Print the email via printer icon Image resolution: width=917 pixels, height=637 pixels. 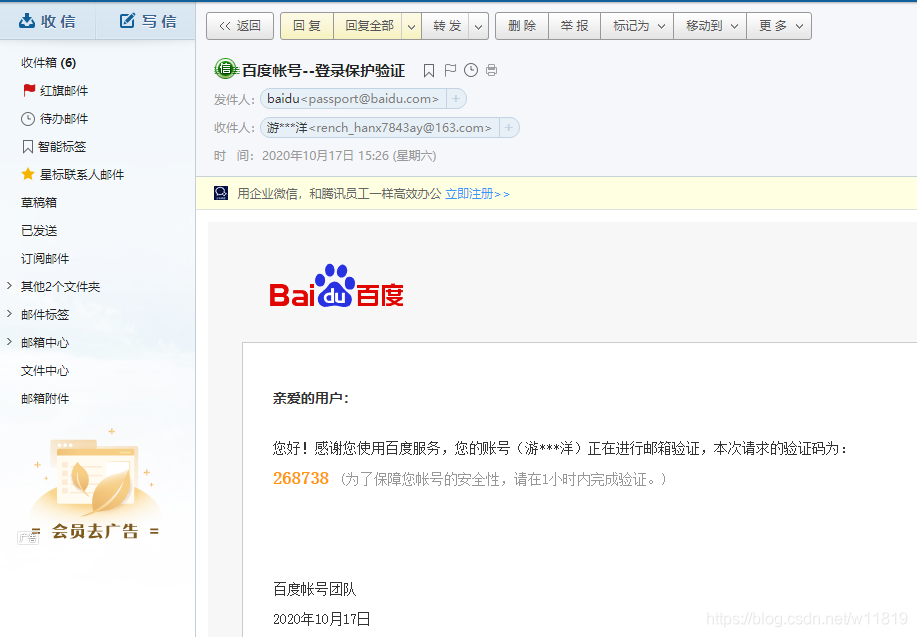point(491,70)
